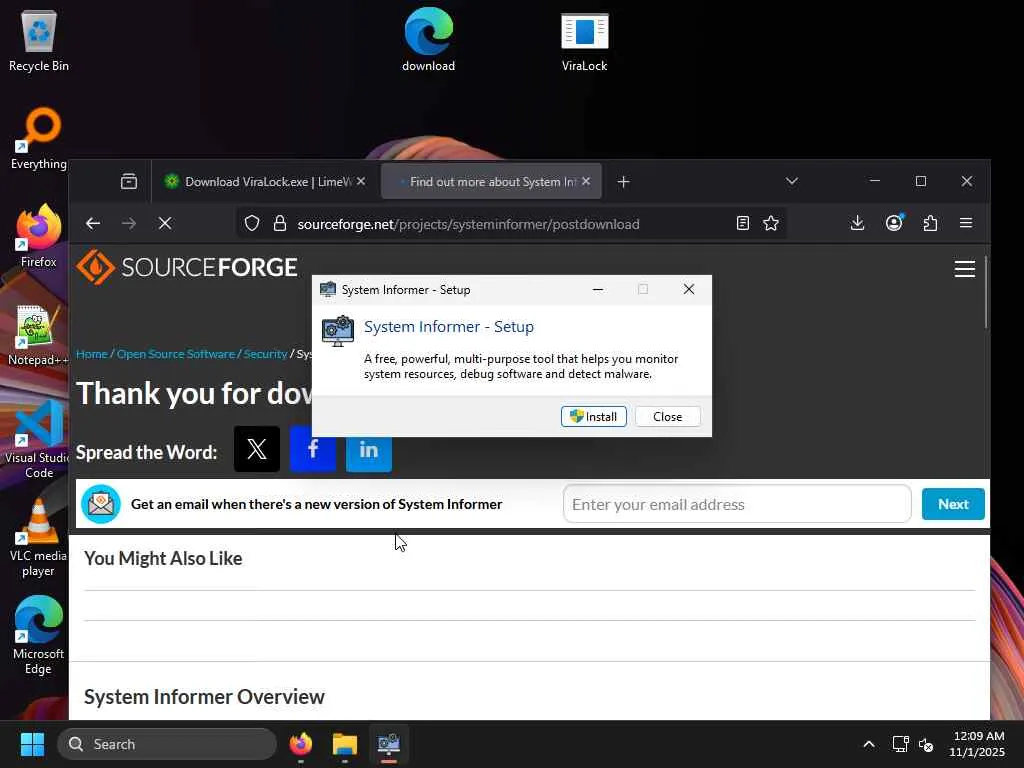Bookmark this page with the star
This screenshot has height=768, width=1024.
771,223
